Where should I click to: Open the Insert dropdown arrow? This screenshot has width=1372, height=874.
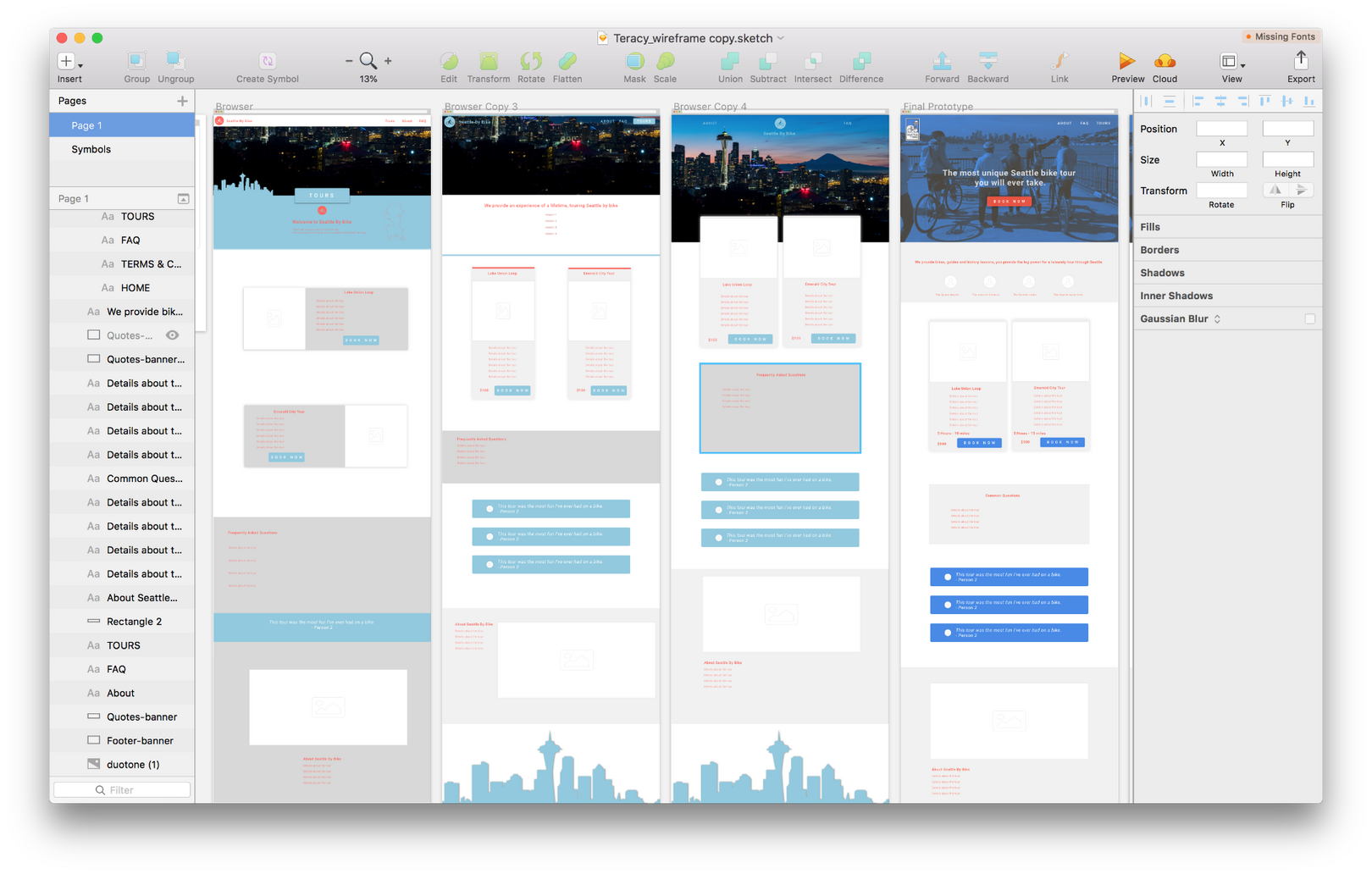pos(80,65)
